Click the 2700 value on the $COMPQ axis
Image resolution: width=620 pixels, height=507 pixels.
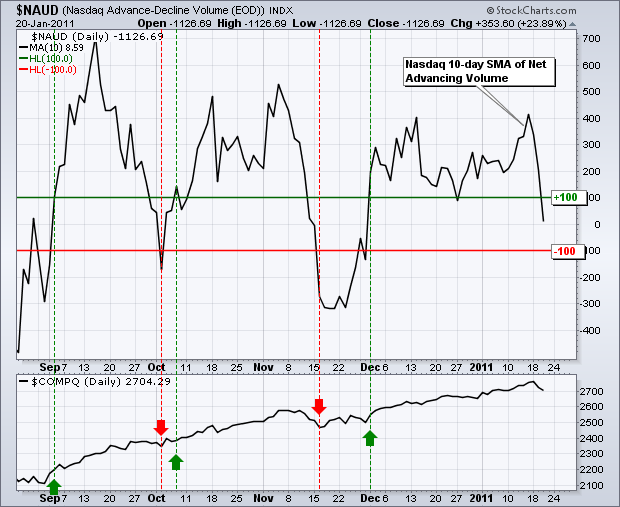click(x=592, y=392)
